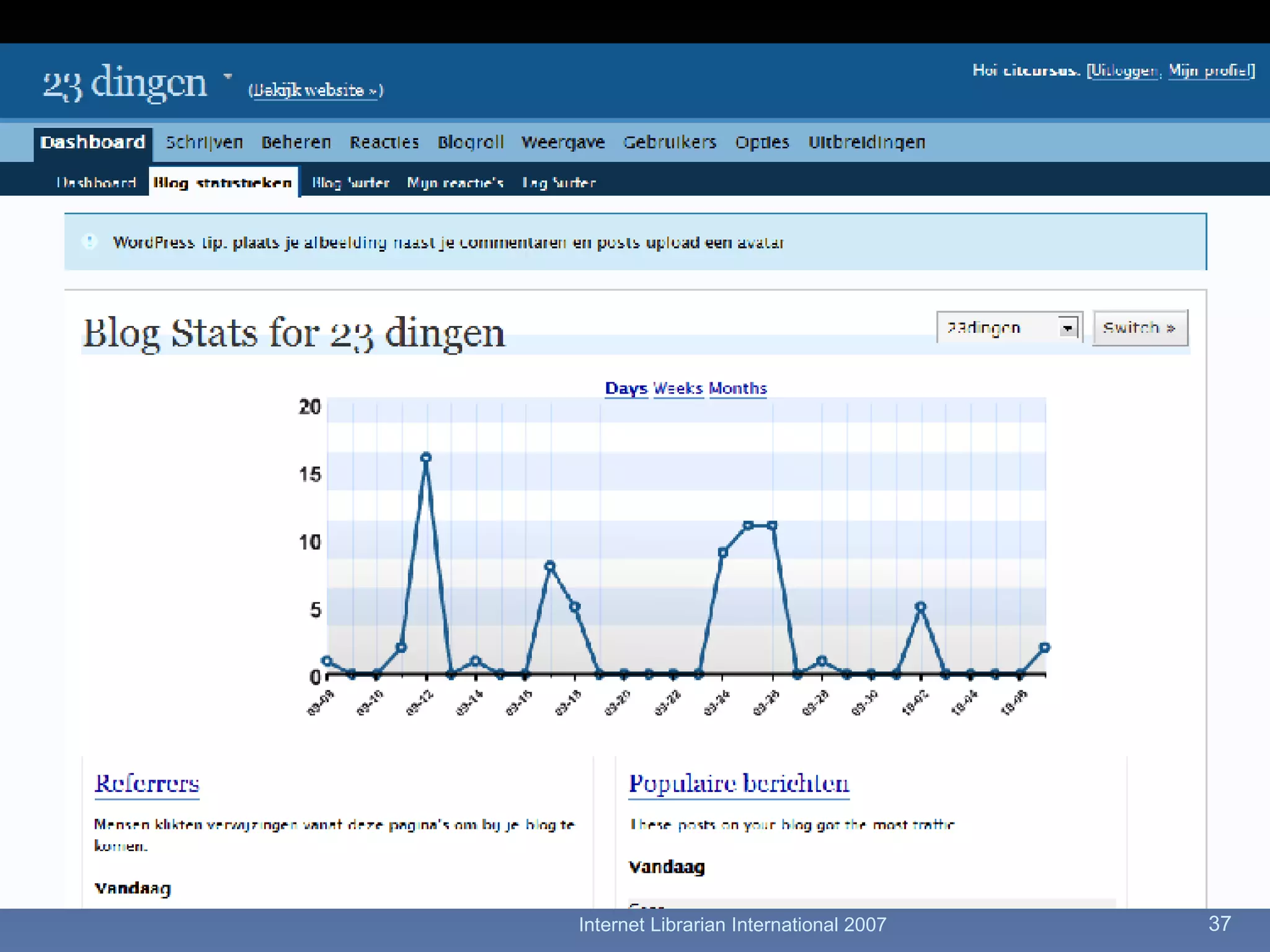Select the Opties tab
Screen dimensions: 1270x952
pyautogui.click(x=762, y=143)
